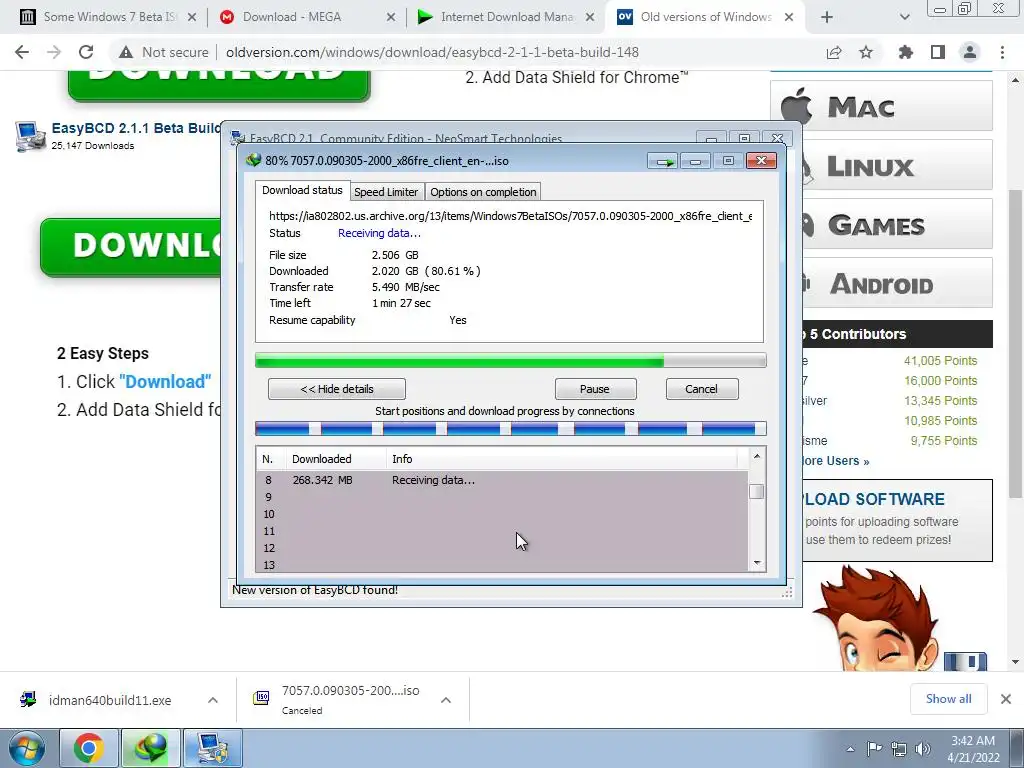Image resolution: width=1024 pixels, height=768 pixels.
Task: Show hidden tray icons arrow
Action: click(850, 749)
